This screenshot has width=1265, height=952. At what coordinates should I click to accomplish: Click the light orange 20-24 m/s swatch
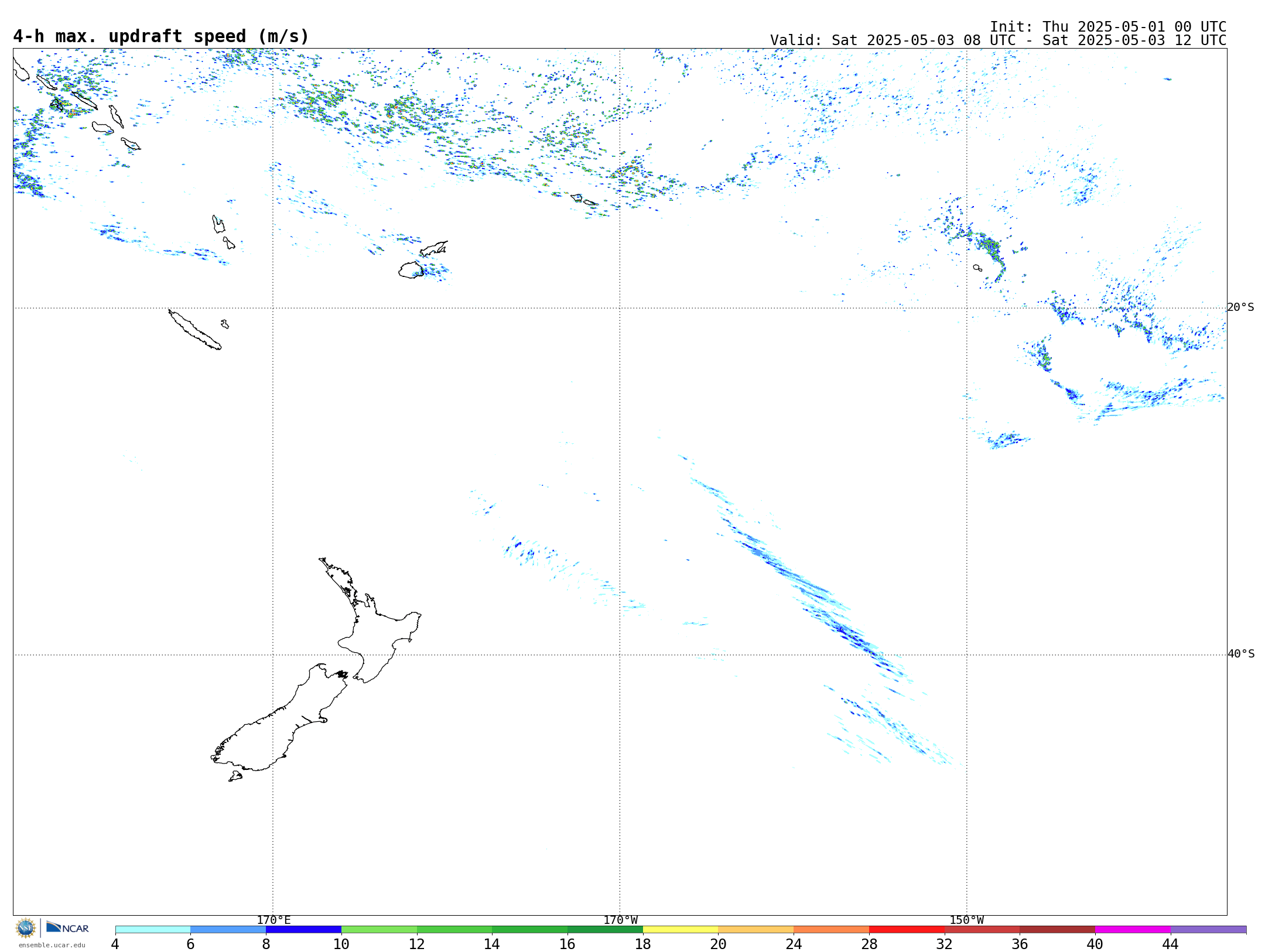point(756,930)
